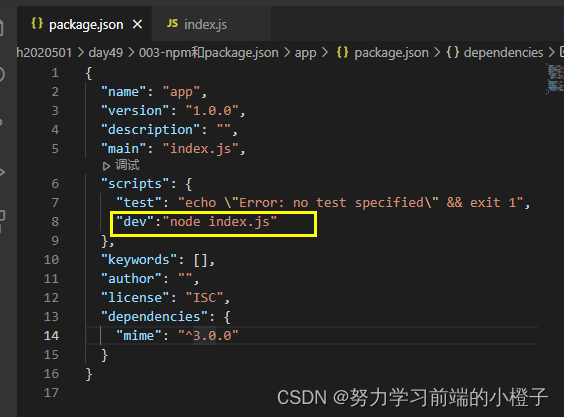
Task: Click the "^3.0.0" mime version
Action: tap(209, 336)
